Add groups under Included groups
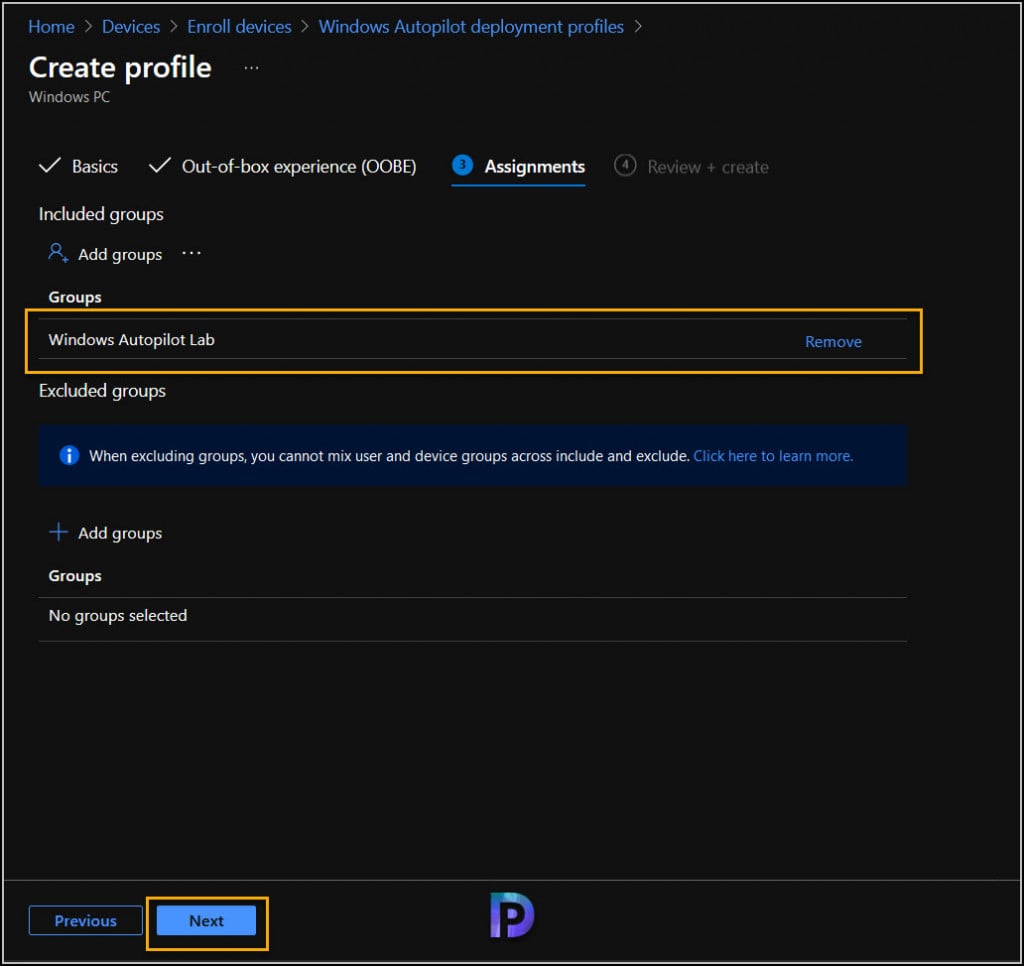The width and height of the screenshot is (1024, 966). [105, 254]
